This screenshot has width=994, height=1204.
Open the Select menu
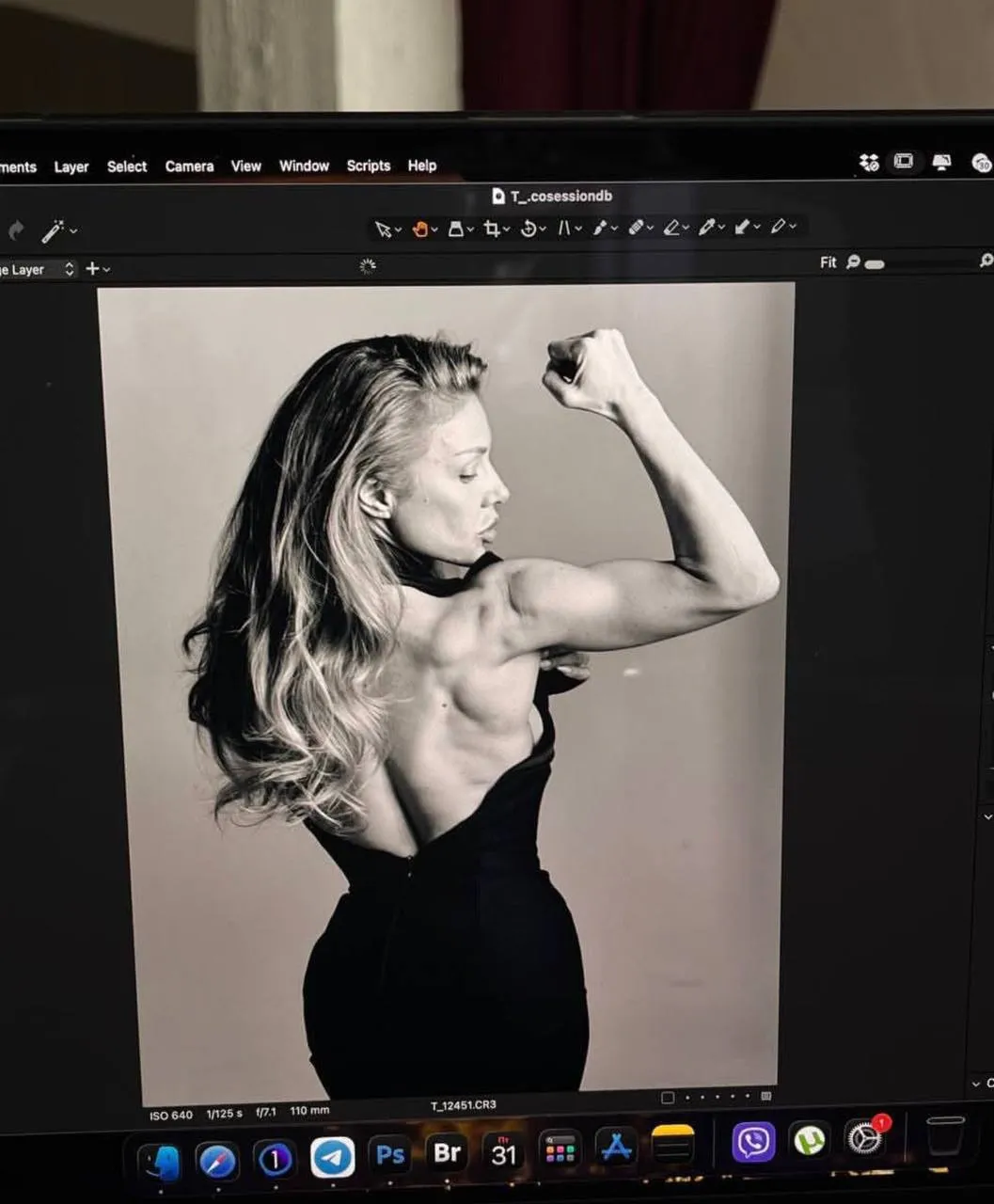(127, 166)
